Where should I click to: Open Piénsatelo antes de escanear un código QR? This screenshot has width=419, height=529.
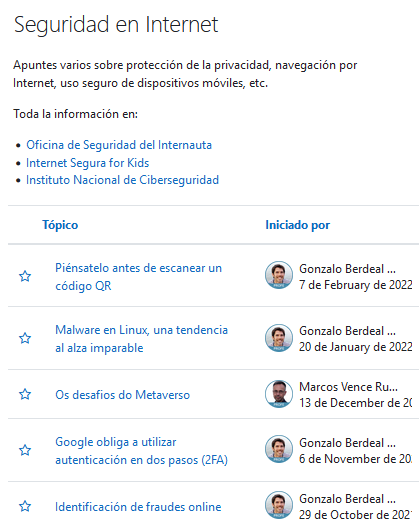138,277
